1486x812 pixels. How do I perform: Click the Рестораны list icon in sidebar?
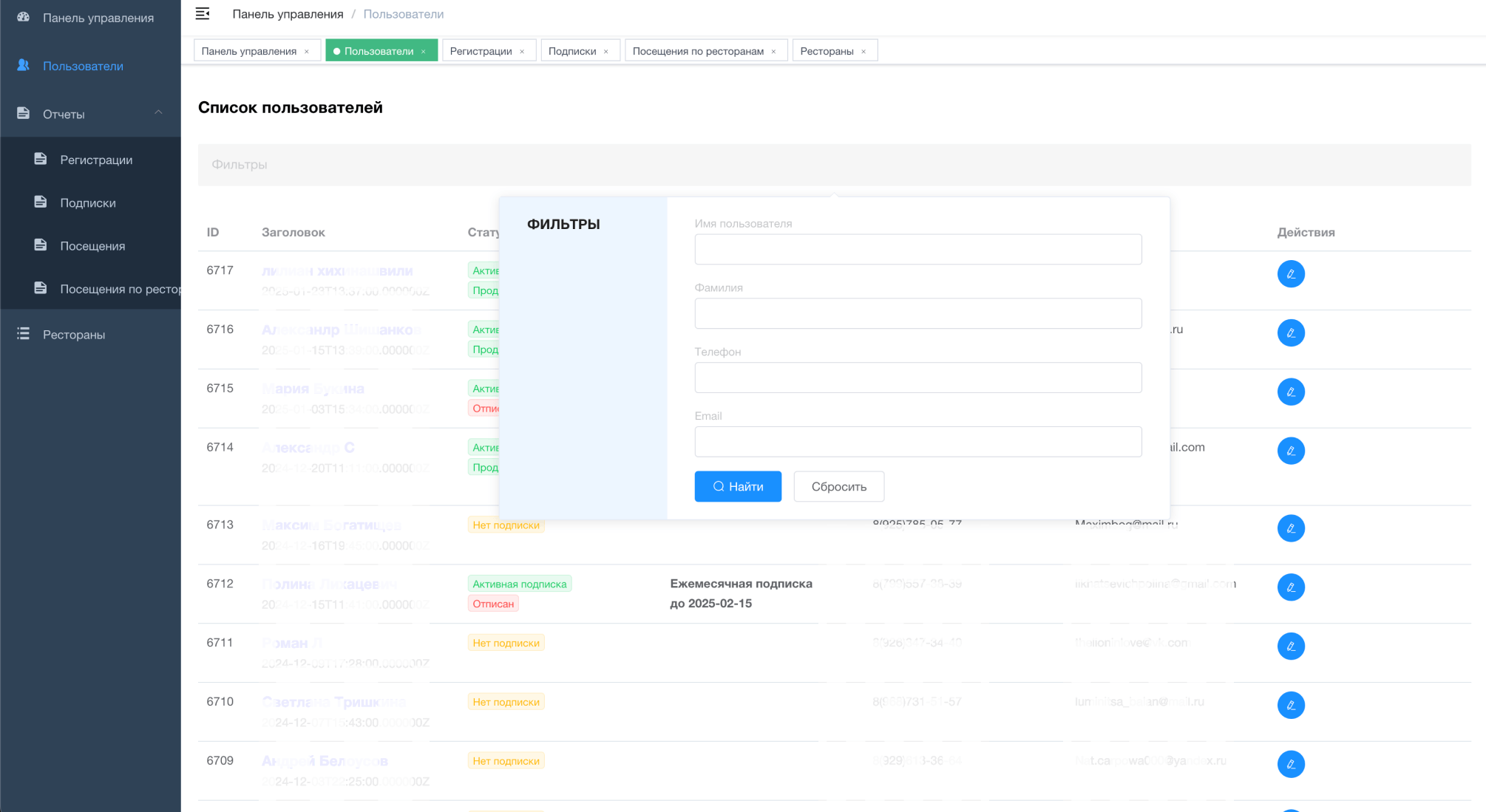[x=24, y=334]
